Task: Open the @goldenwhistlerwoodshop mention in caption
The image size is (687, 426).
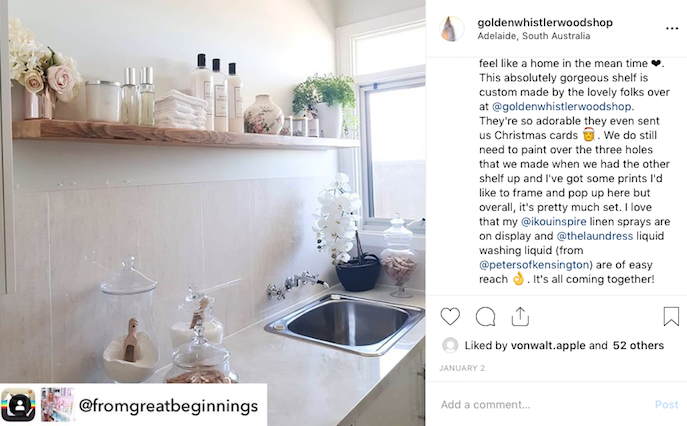Action: coord(562,106)
